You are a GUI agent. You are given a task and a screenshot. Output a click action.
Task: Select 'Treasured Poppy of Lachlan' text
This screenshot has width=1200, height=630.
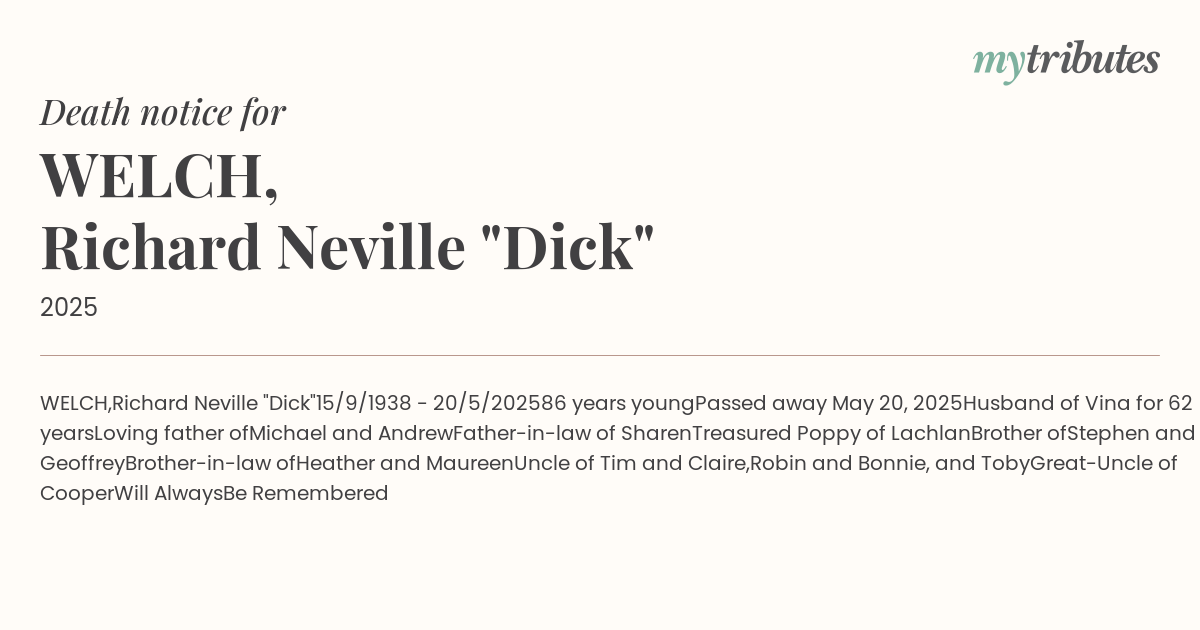[x=831, y=434]
